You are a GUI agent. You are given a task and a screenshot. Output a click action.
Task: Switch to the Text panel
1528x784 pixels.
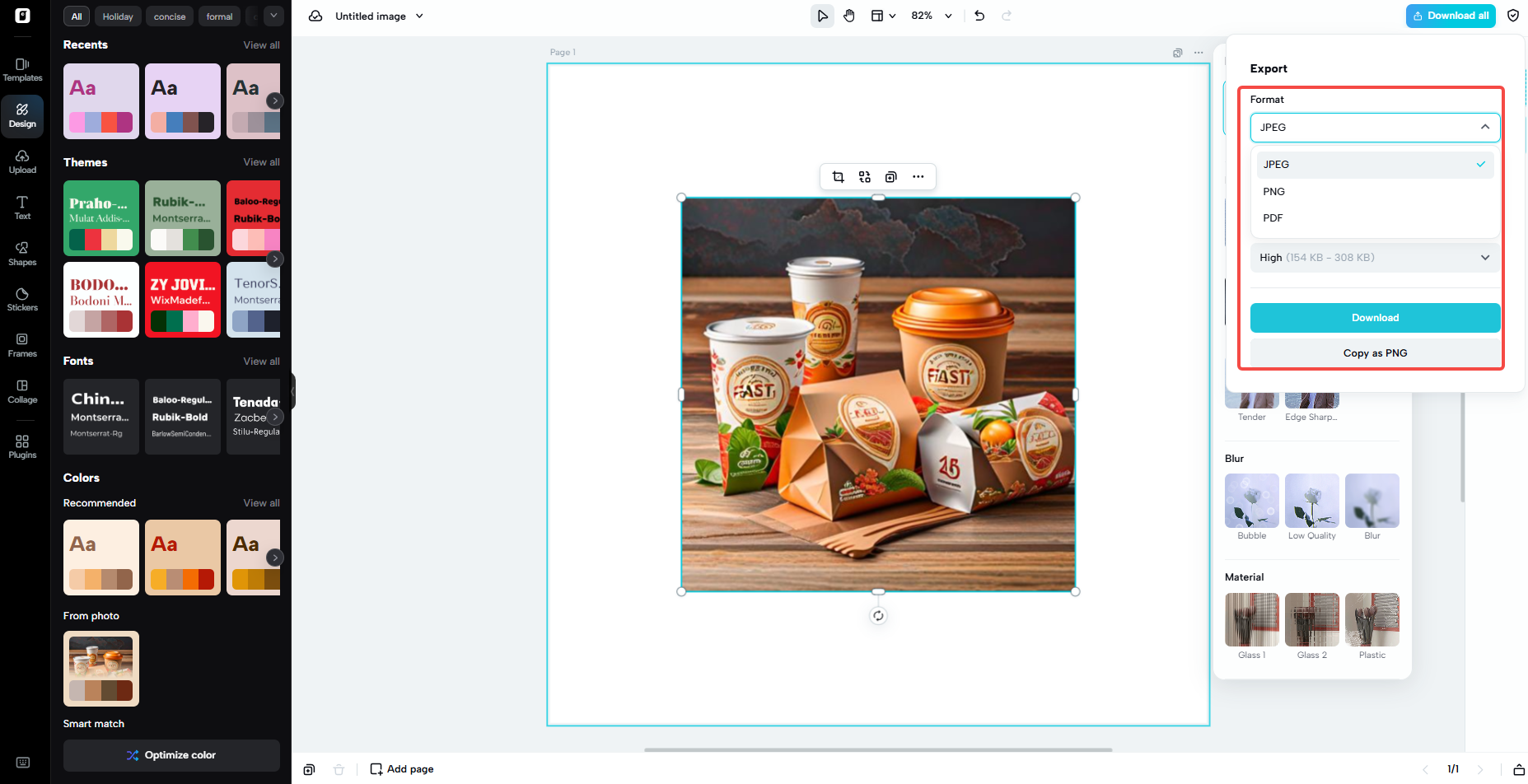tap(22, 208)
